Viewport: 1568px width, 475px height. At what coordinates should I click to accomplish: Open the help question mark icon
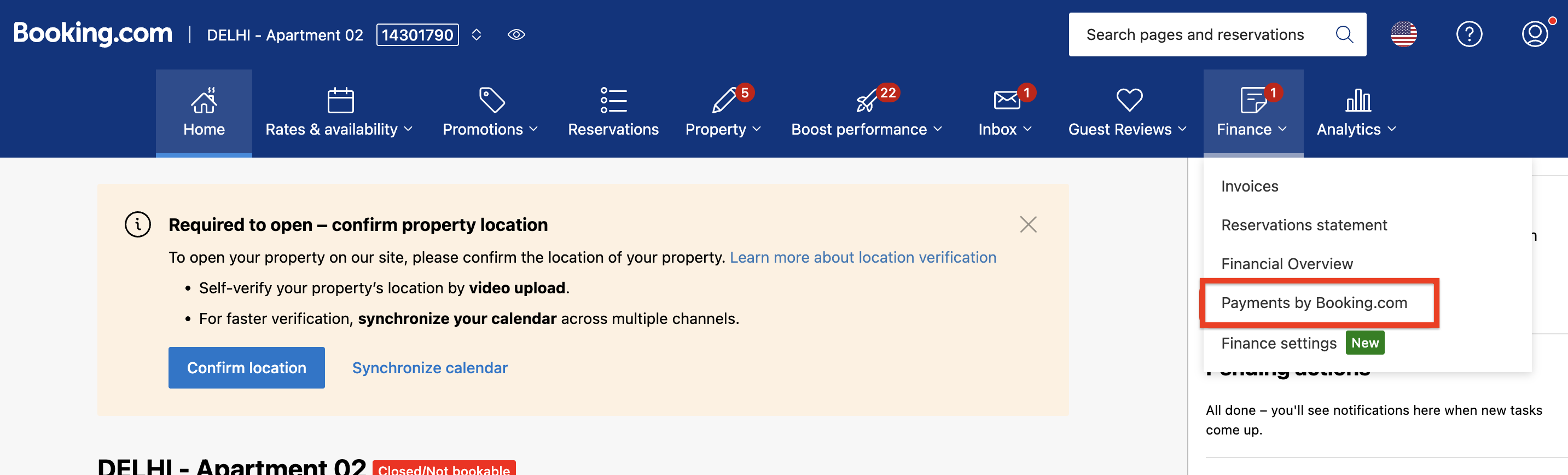tap(1468, 34)
